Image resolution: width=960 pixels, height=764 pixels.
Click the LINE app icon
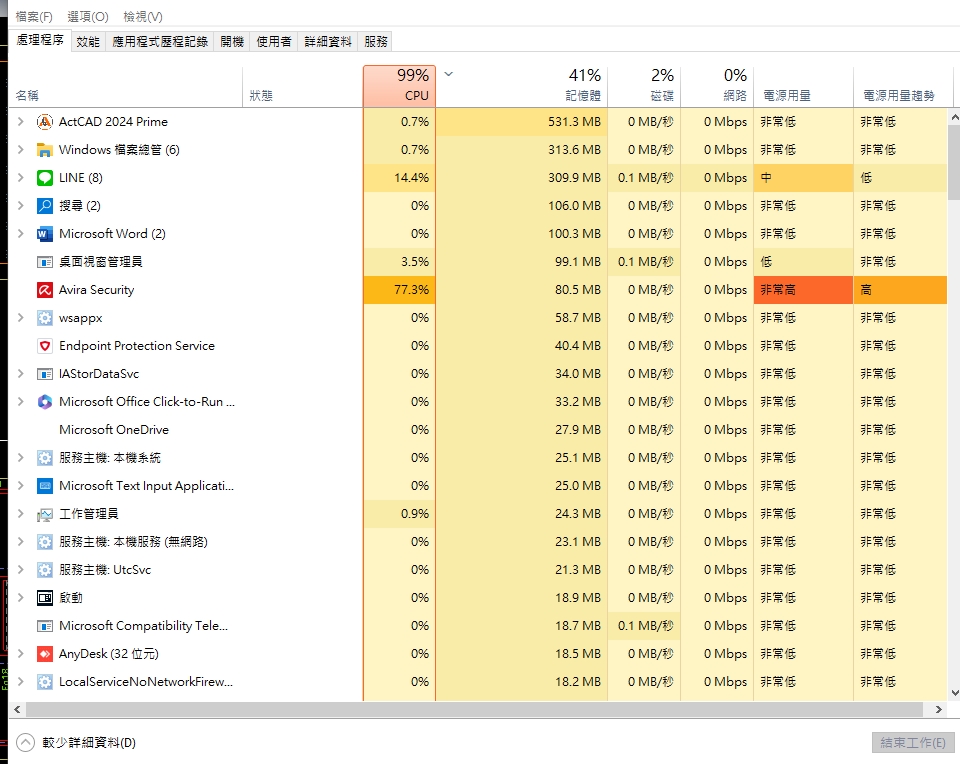[45, 178]
